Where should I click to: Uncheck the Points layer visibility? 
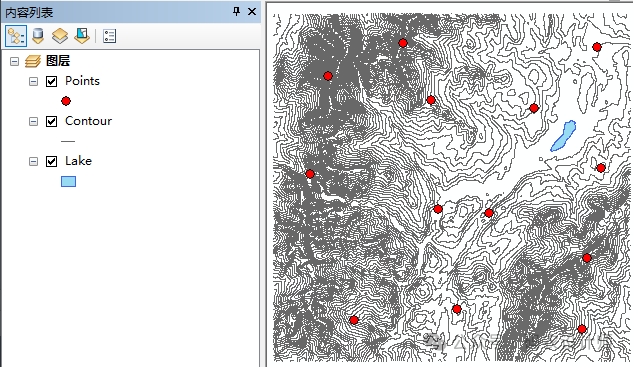point(51,81)
